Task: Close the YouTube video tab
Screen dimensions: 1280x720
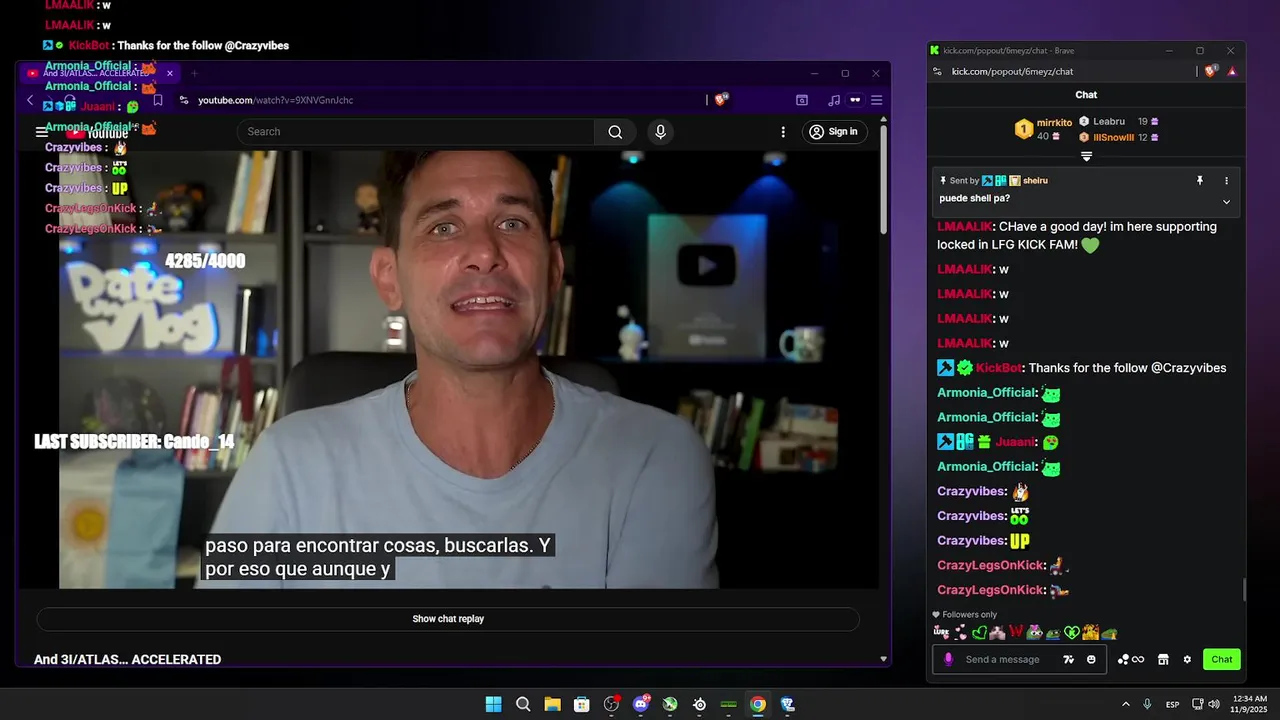Action: click(170, 73)
